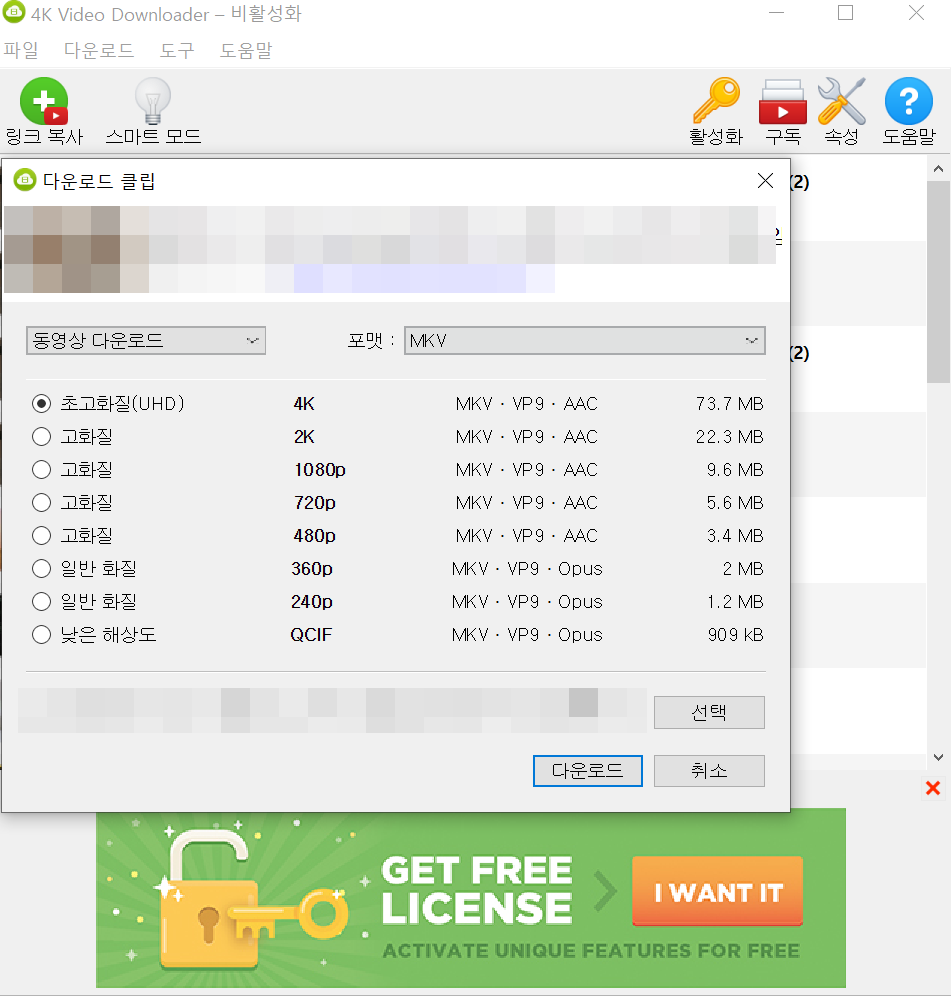Image resolution: width=951 pixels, height=996 pixels.
Task: Click the Paste Link (링크 복사) icon
Action: tap(44, 102)
